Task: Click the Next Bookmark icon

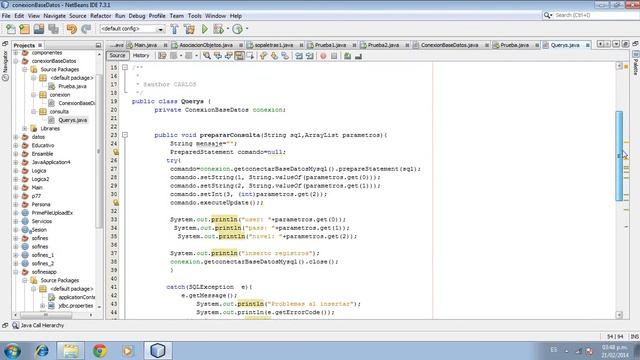Action: coord(274,56)
